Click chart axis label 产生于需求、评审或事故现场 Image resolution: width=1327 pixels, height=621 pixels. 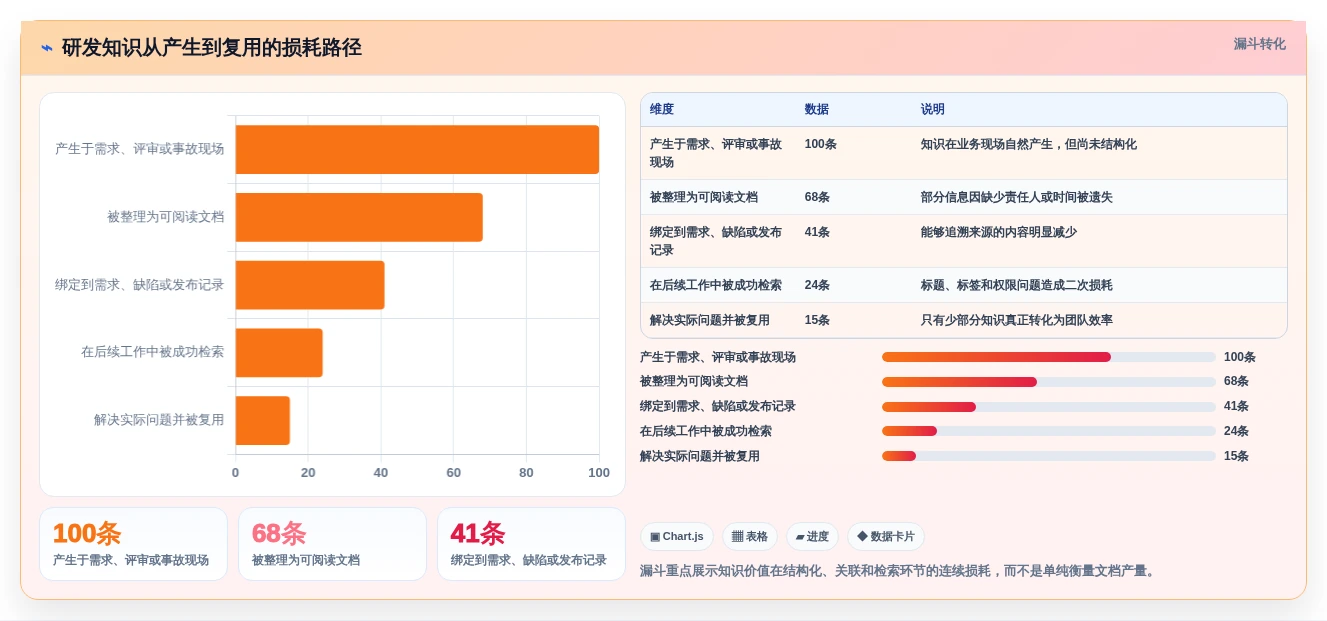140,149
